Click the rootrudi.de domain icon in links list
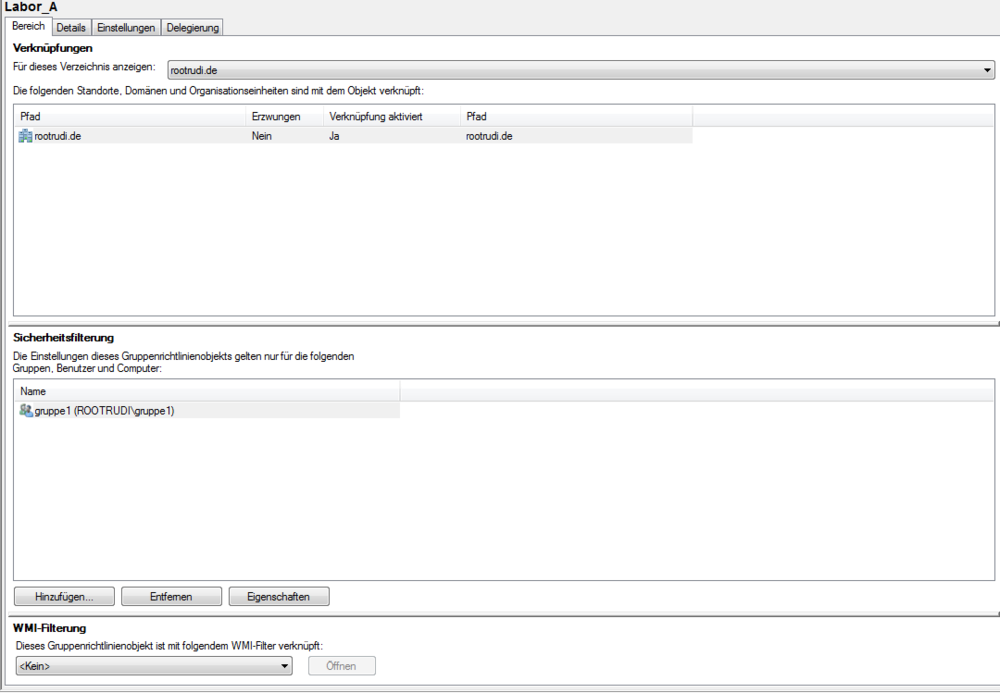Screen dimensions: 1000x693 pos(26,136)
